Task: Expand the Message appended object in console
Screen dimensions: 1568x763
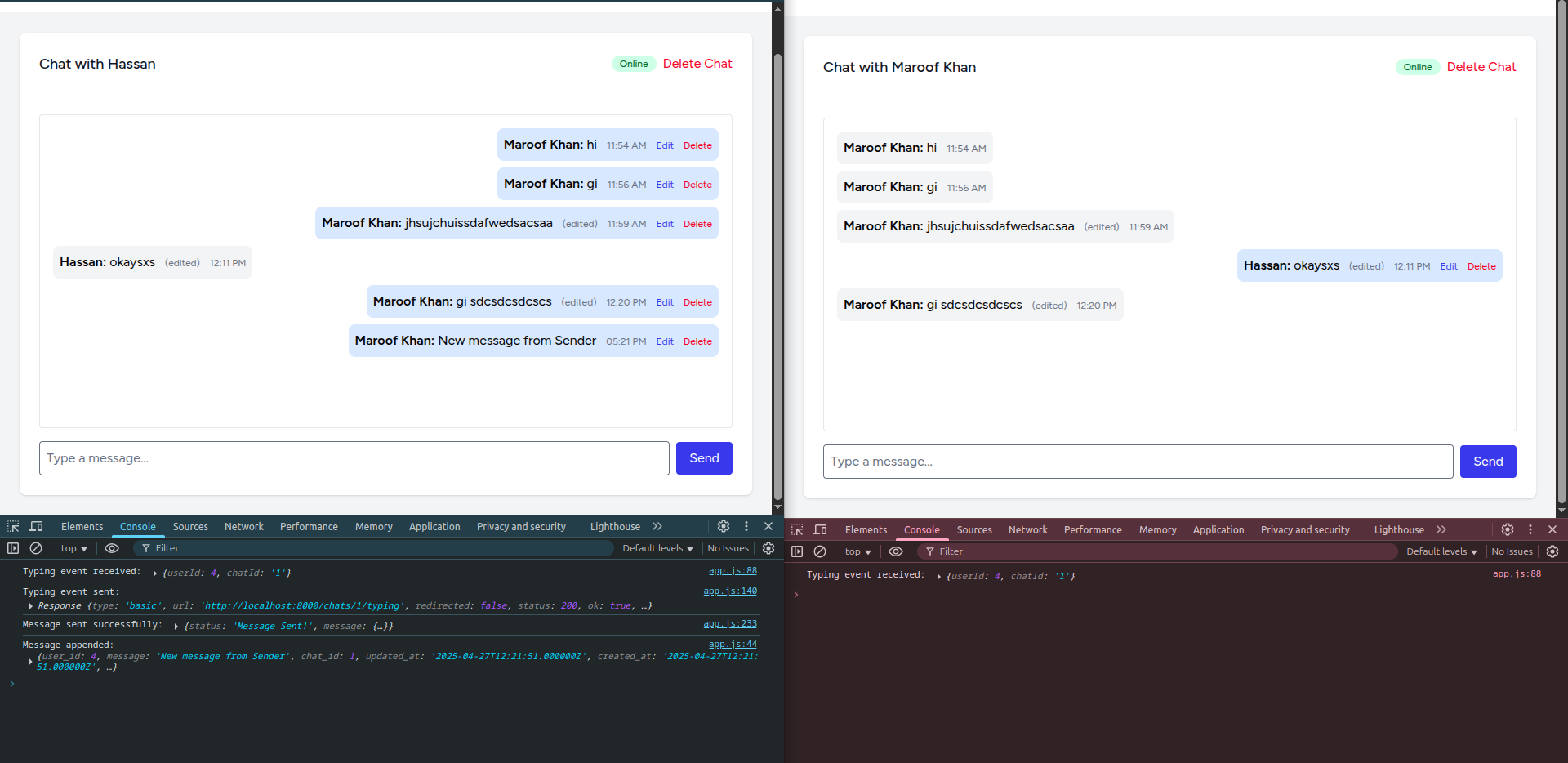Action: coord(30,662)
